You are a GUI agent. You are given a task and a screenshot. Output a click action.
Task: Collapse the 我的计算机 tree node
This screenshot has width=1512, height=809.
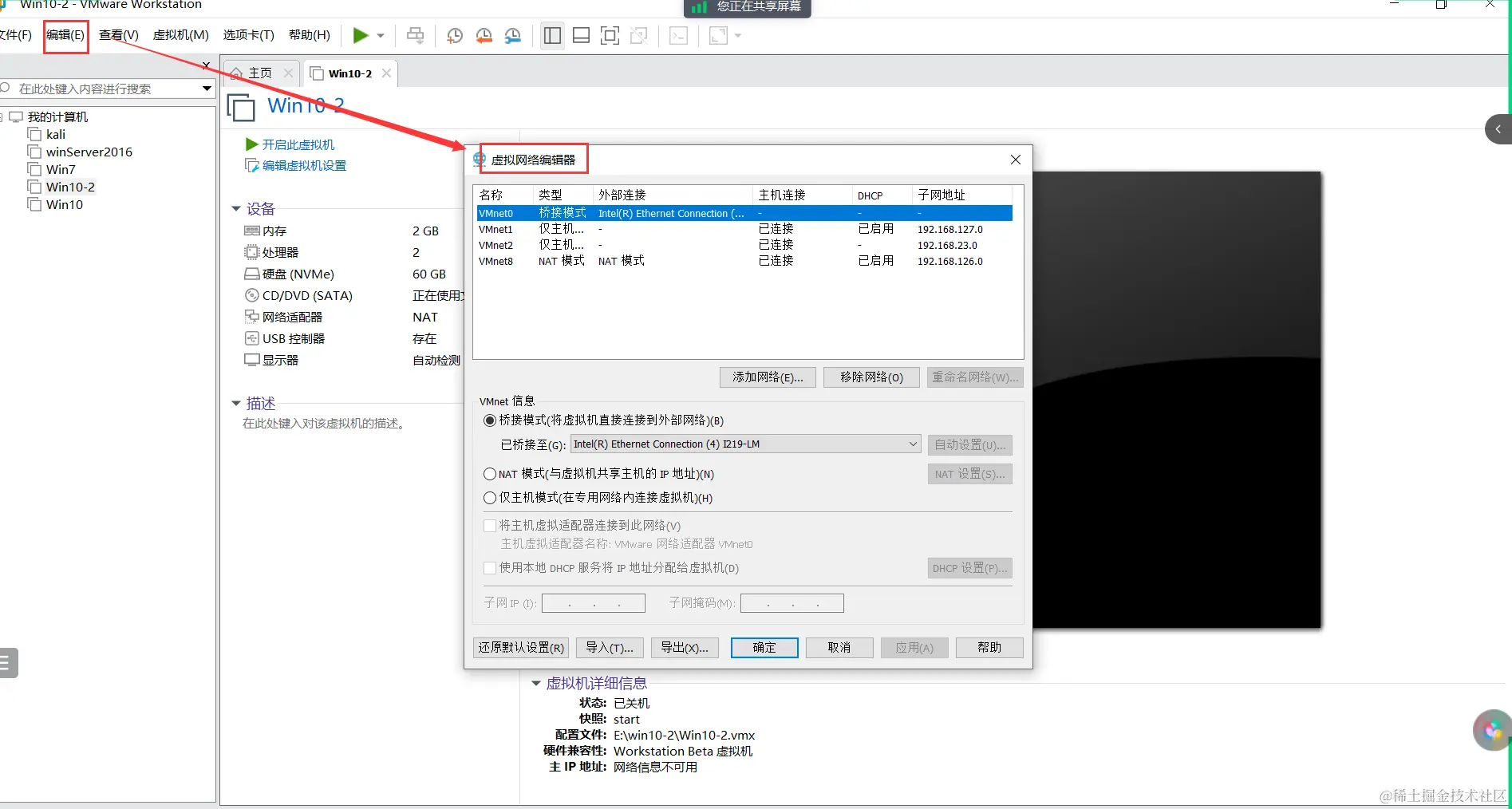click(2, 117)
